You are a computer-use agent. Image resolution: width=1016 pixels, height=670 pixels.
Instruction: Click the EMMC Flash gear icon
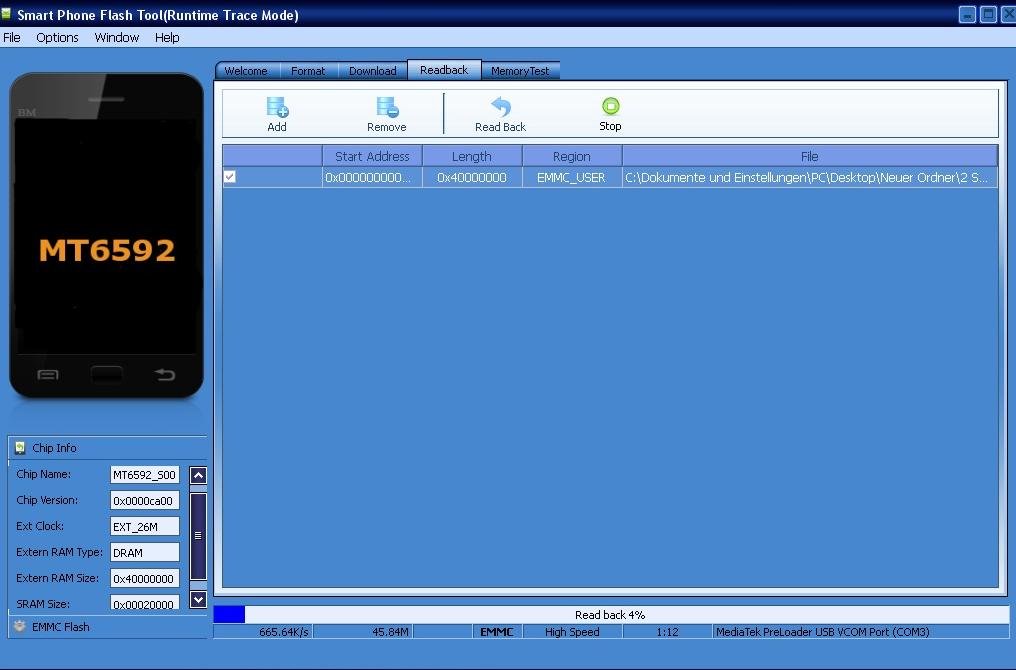point(19,626)
